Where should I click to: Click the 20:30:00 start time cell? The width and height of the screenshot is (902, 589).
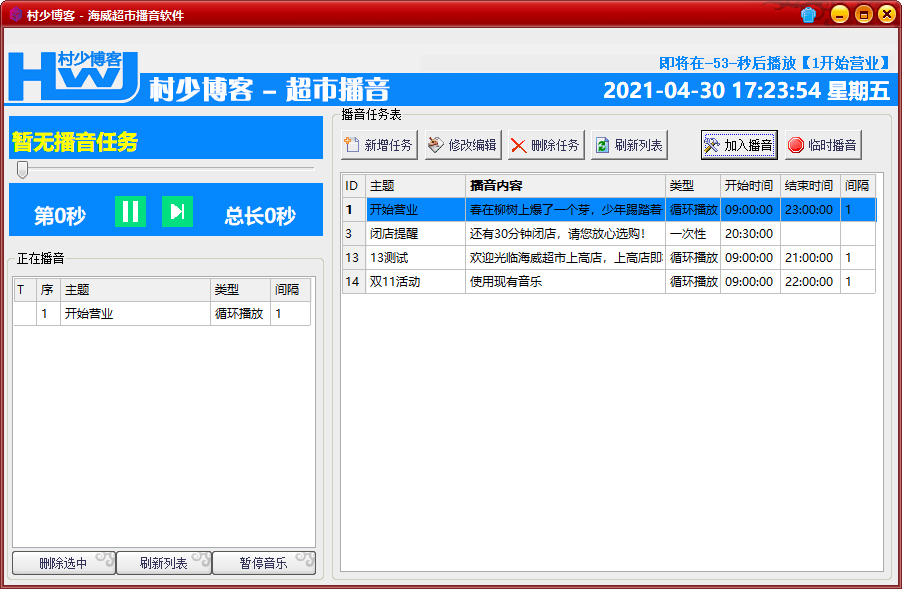tap(750, 234)
